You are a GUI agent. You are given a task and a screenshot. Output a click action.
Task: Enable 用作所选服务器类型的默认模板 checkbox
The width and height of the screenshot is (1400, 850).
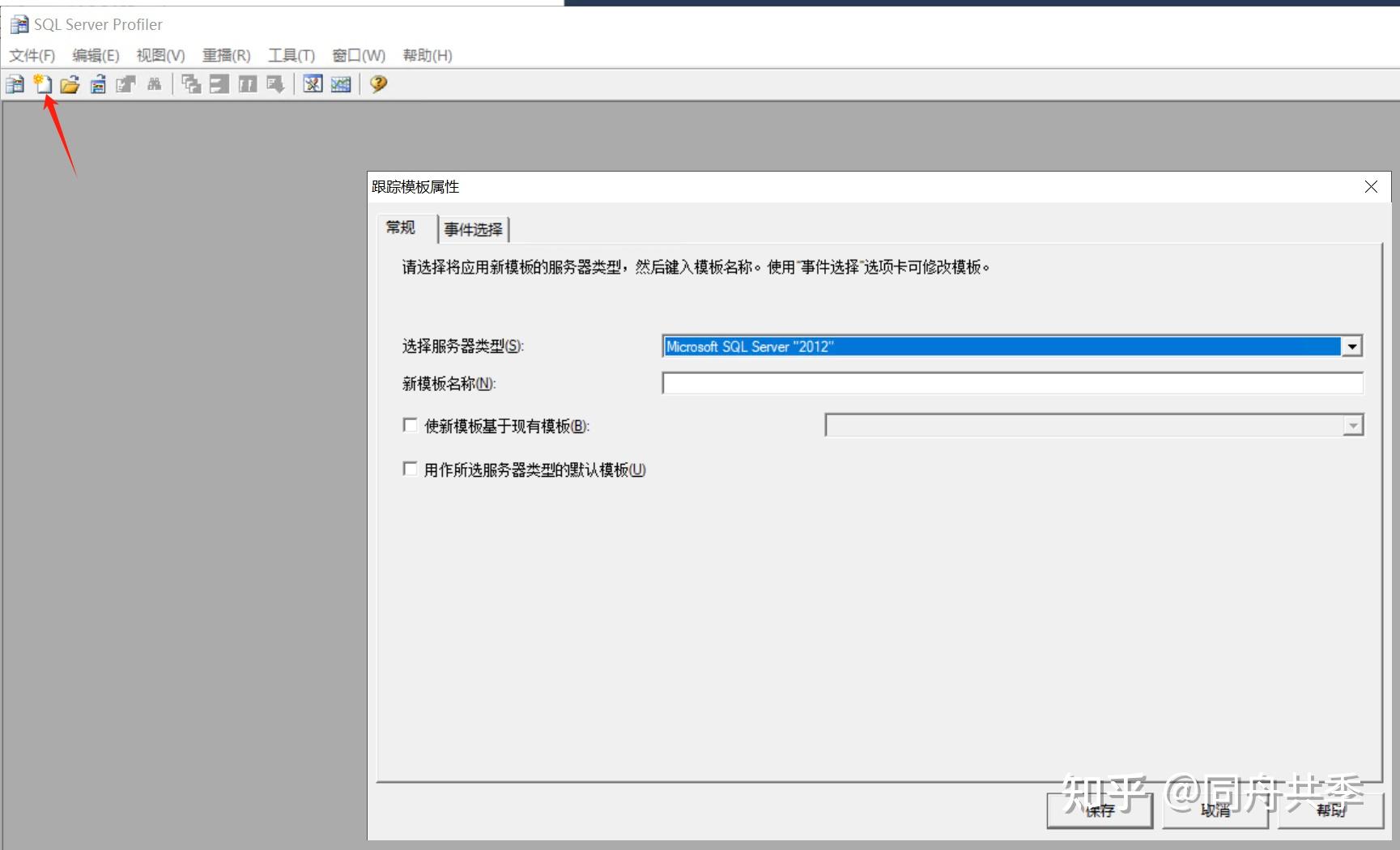point(410,469)
